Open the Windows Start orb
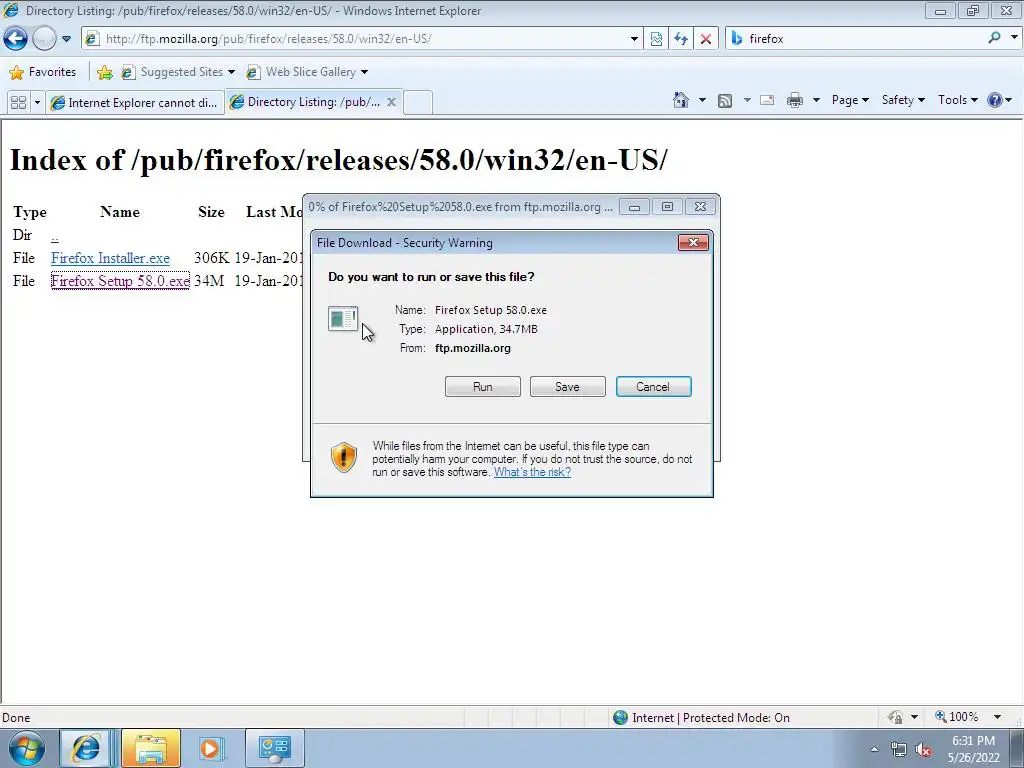Image resolution: width=1024 pixels, height=768 pixels. coord(27,748)
